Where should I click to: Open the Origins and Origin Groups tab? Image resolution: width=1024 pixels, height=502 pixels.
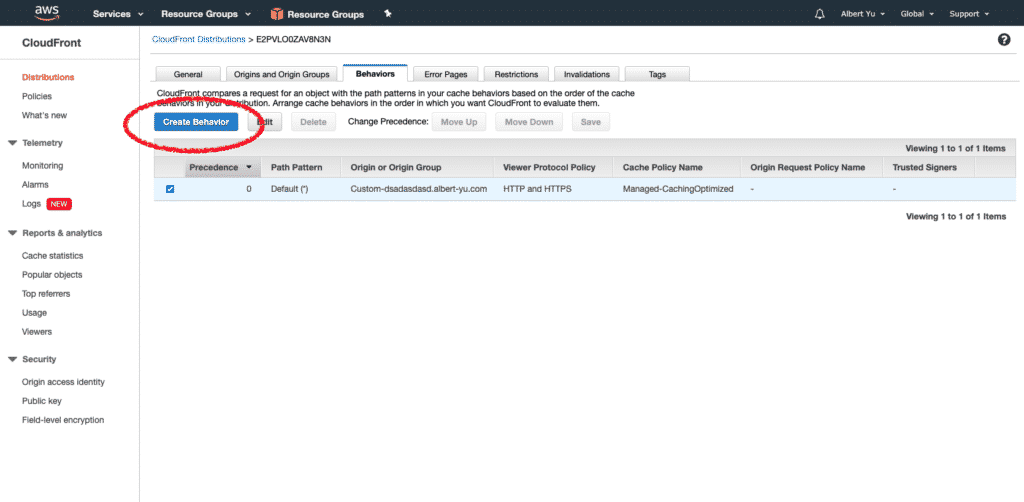[281, 74]
